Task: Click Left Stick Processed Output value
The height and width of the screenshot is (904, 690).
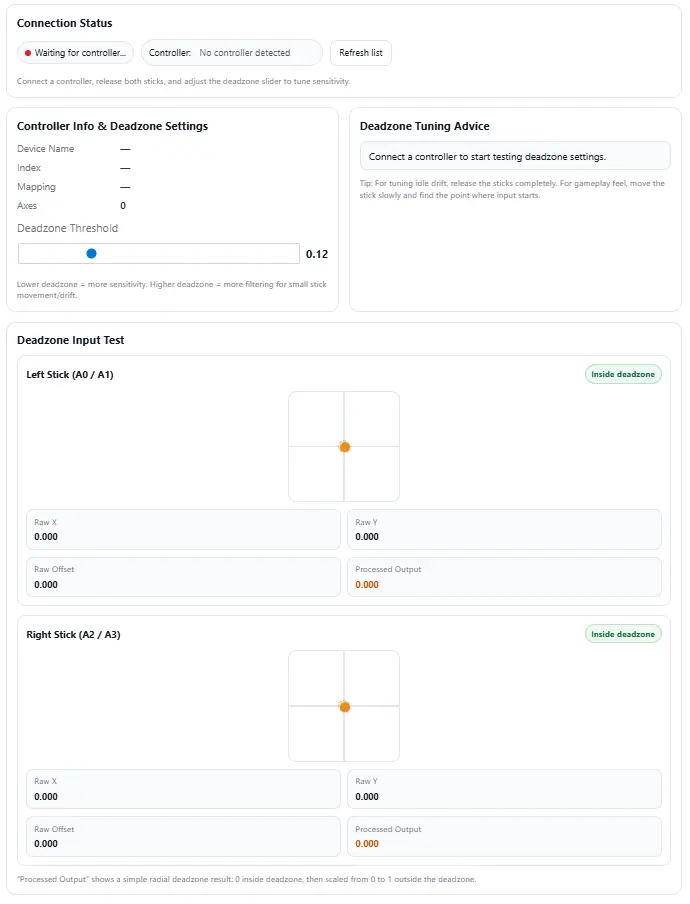Action: click(367, 585)
